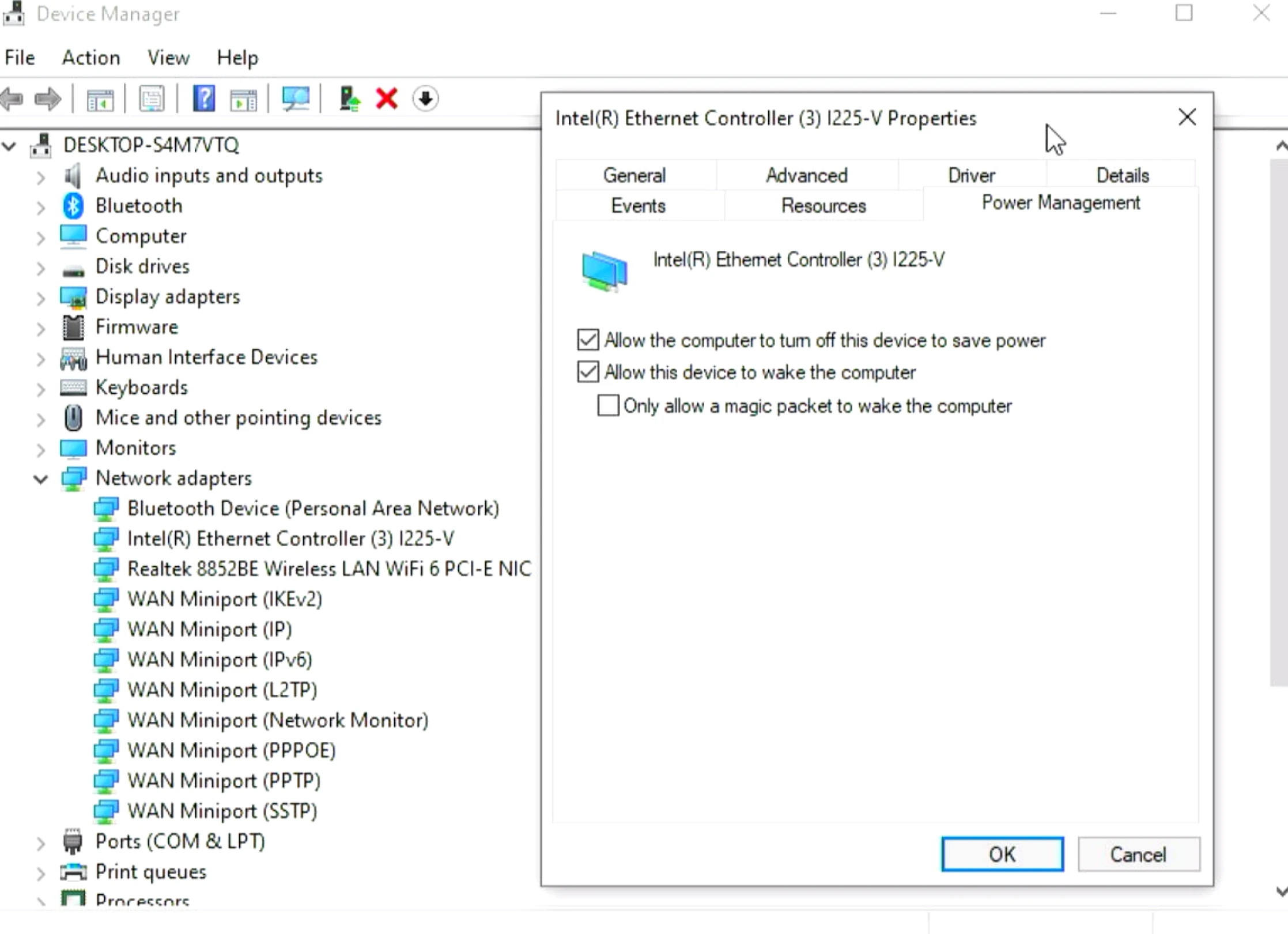
Task: Close the I225-V Properties dialog
Action: 1187,118
